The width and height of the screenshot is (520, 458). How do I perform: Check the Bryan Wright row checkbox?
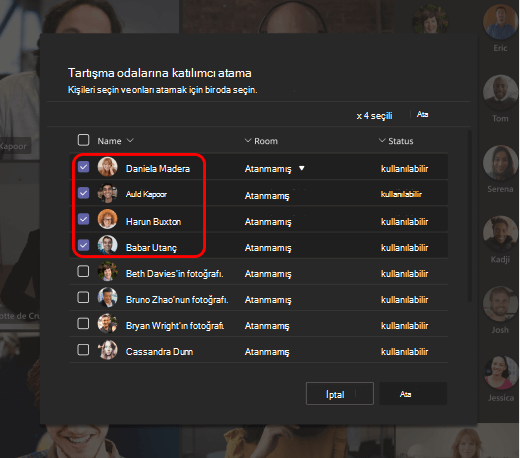[83, 323]
